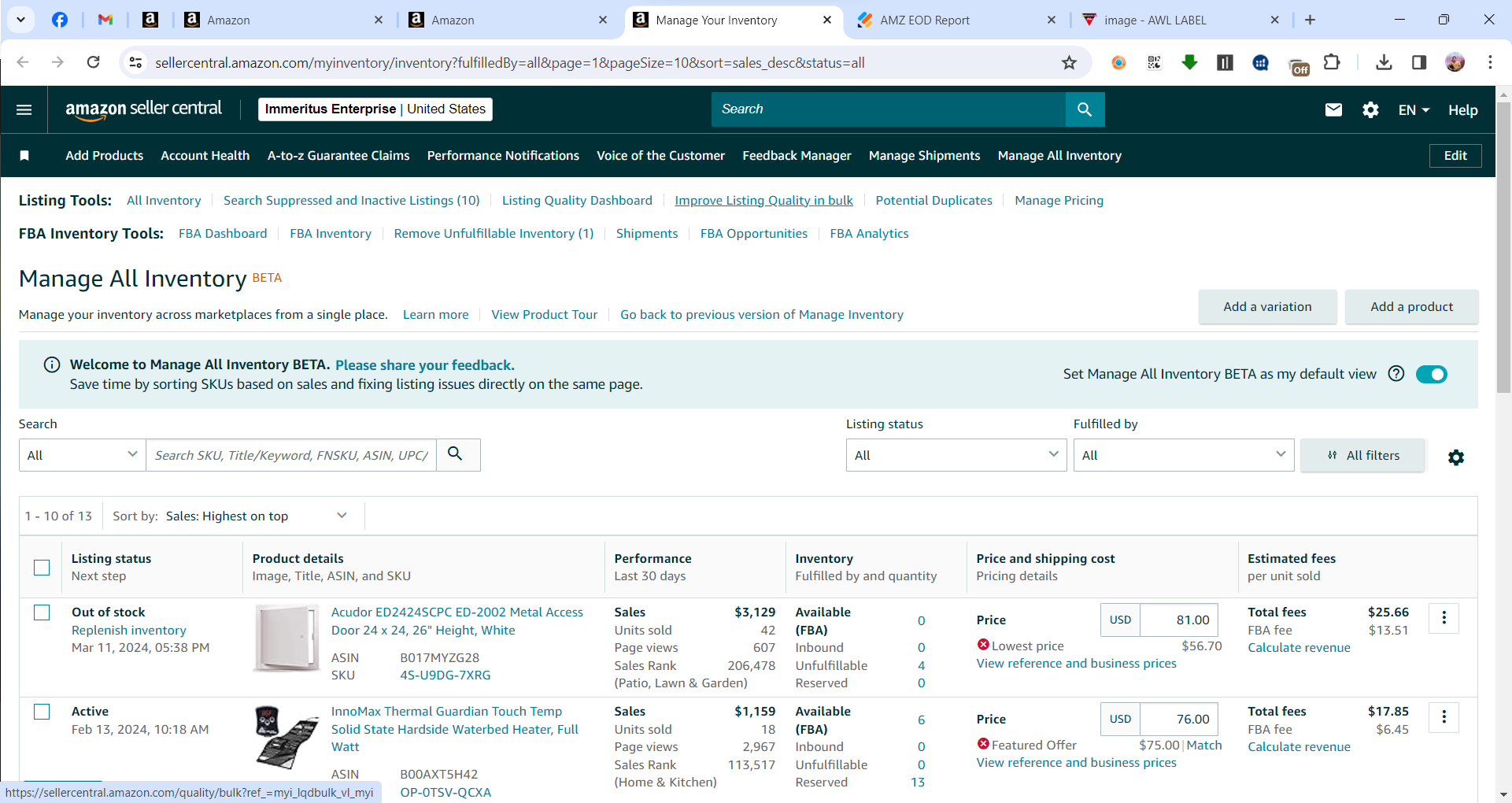Go back to the previous page
The height and width of the screenshot is (803, 1512).
(22, 62)
